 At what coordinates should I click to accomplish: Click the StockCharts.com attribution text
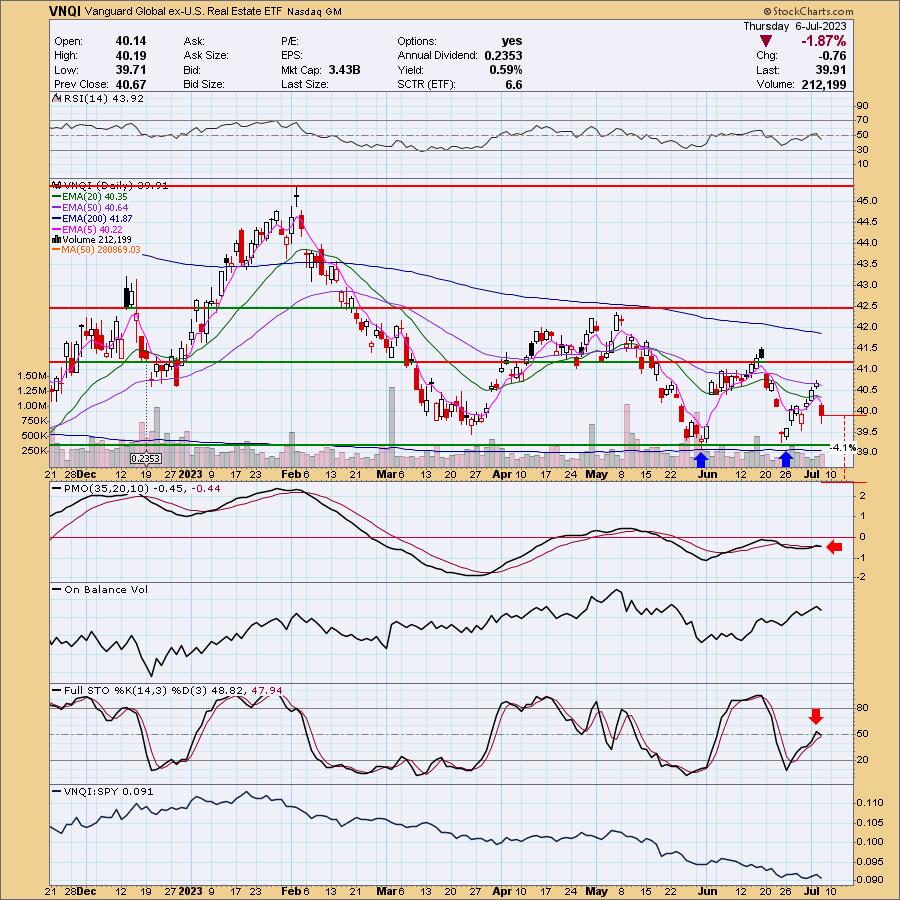808,11
